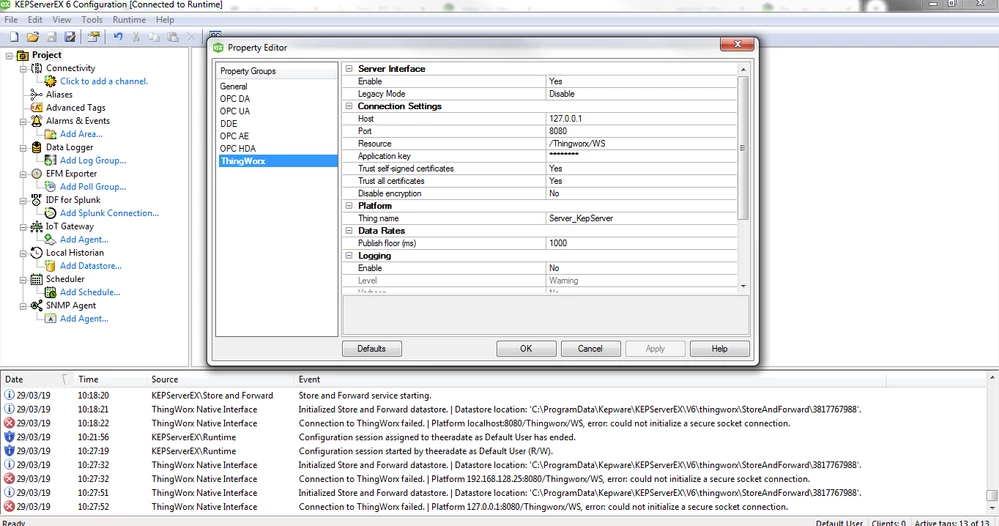Image resolution: width=999 pixels, height=526 pixels.
Task: Open the Runtime menu
Action: point(129,20)
